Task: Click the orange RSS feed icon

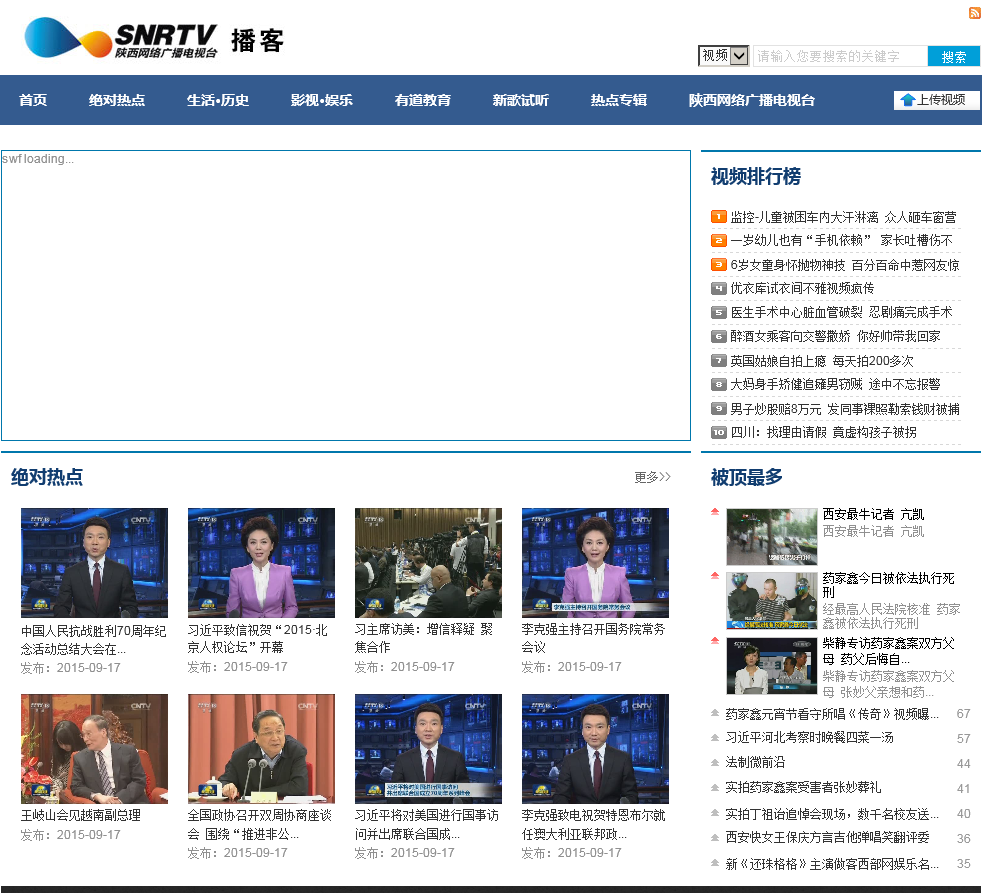Action: [x=974, y=13]
